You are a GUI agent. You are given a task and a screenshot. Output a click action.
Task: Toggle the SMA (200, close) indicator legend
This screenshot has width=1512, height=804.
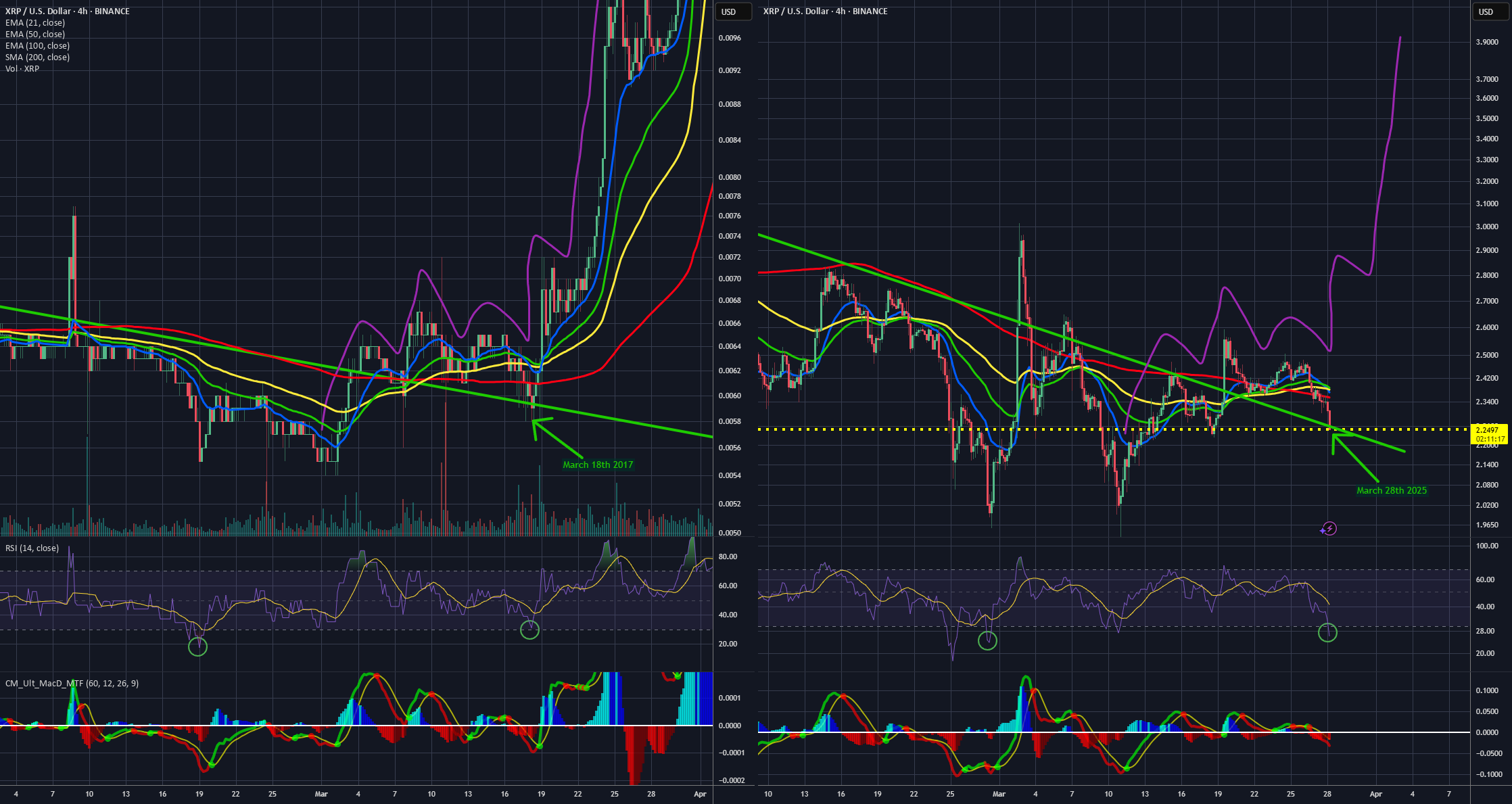[x=37, y=57]
